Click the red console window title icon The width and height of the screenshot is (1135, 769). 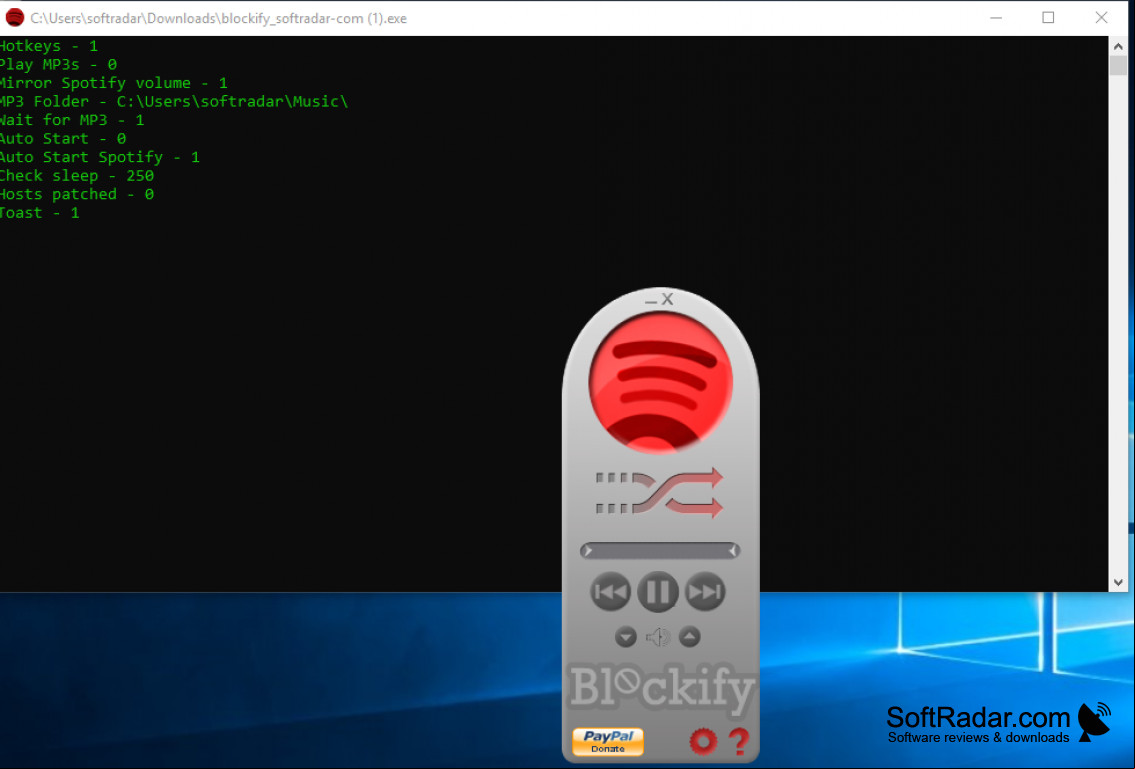point(14,17)
